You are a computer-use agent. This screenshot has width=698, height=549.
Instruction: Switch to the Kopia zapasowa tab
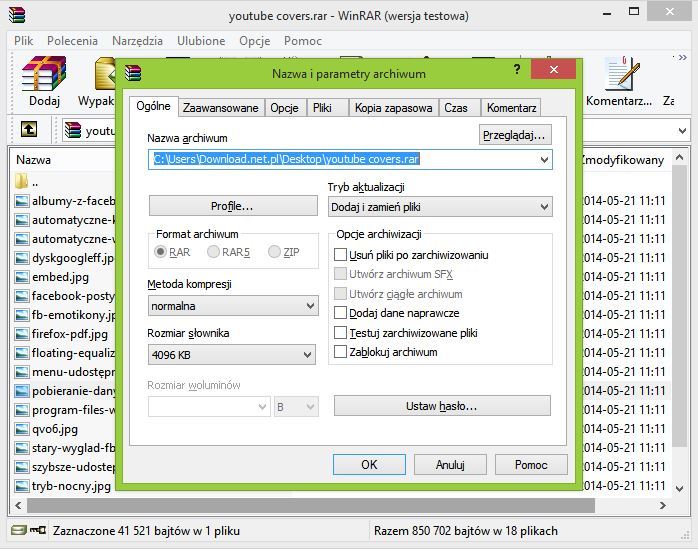394,108
